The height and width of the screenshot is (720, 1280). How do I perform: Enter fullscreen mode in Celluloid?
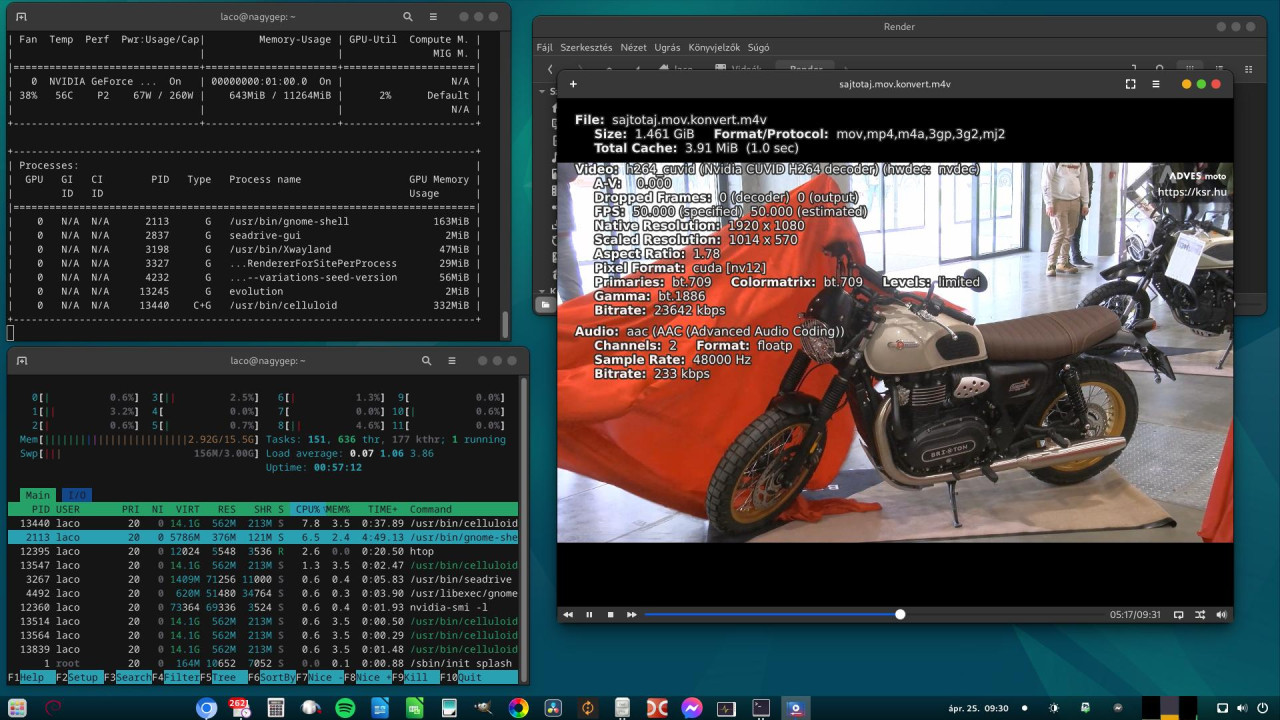(x=1130, y=84)
